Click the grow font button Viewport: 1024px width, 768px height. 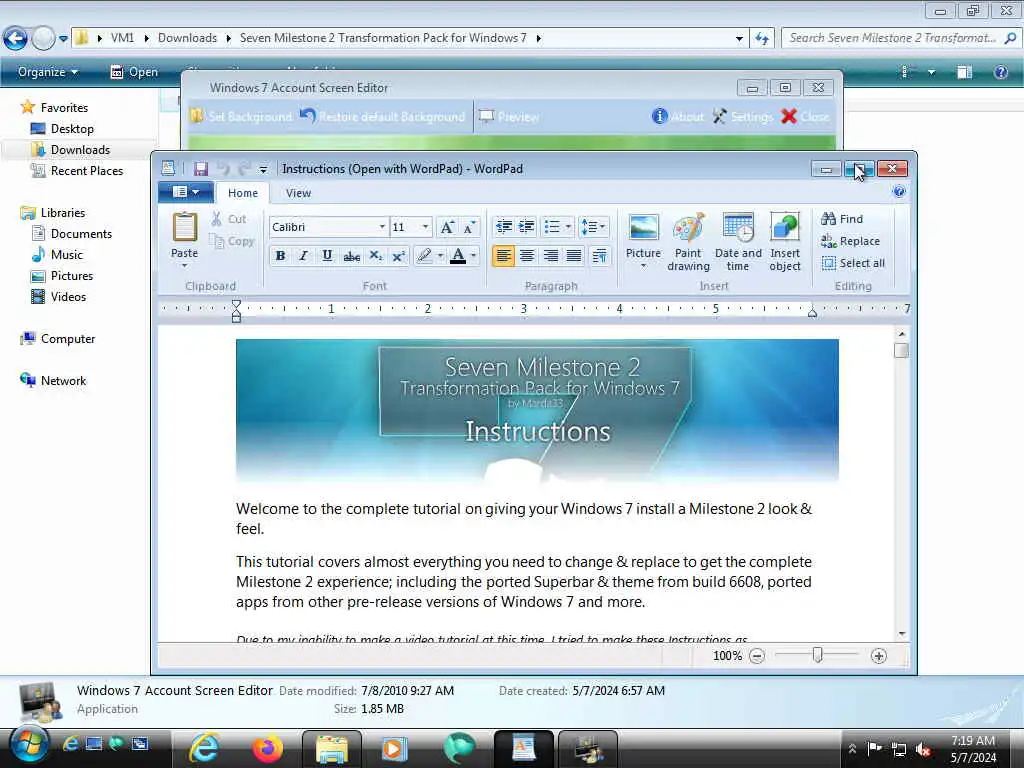[447, 227]
